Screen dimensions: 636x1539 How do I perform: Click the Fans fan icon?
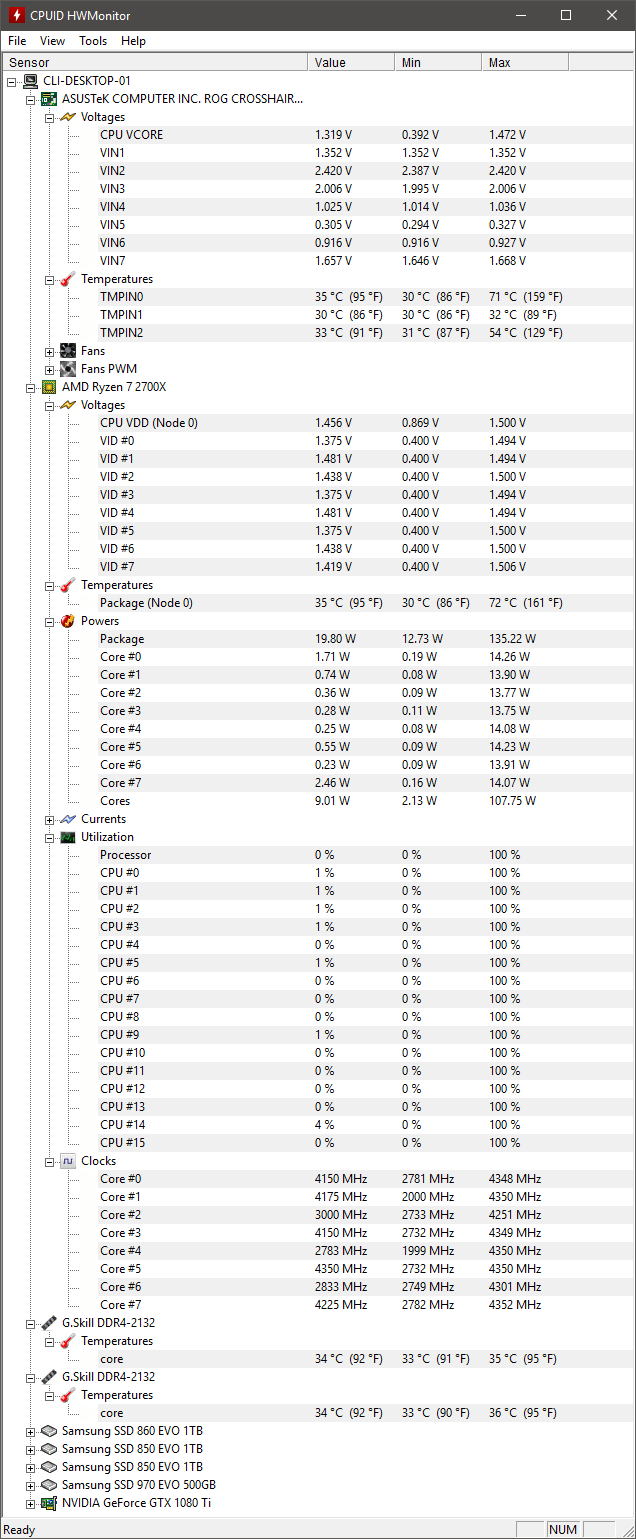point(68,351)
